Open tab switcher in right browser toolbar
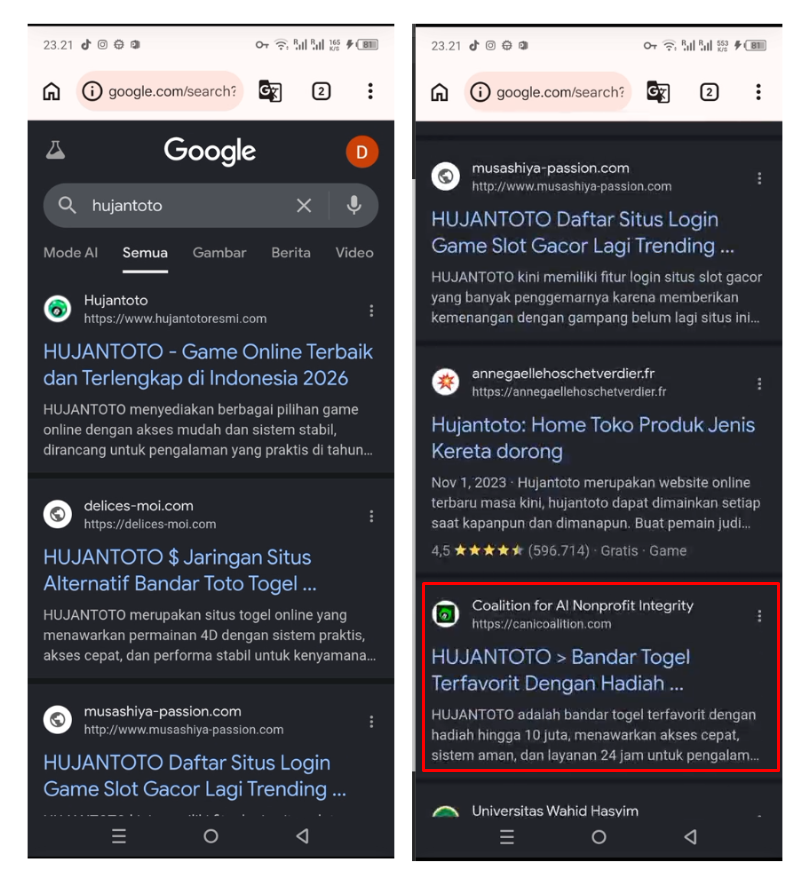 pos(709,92)
